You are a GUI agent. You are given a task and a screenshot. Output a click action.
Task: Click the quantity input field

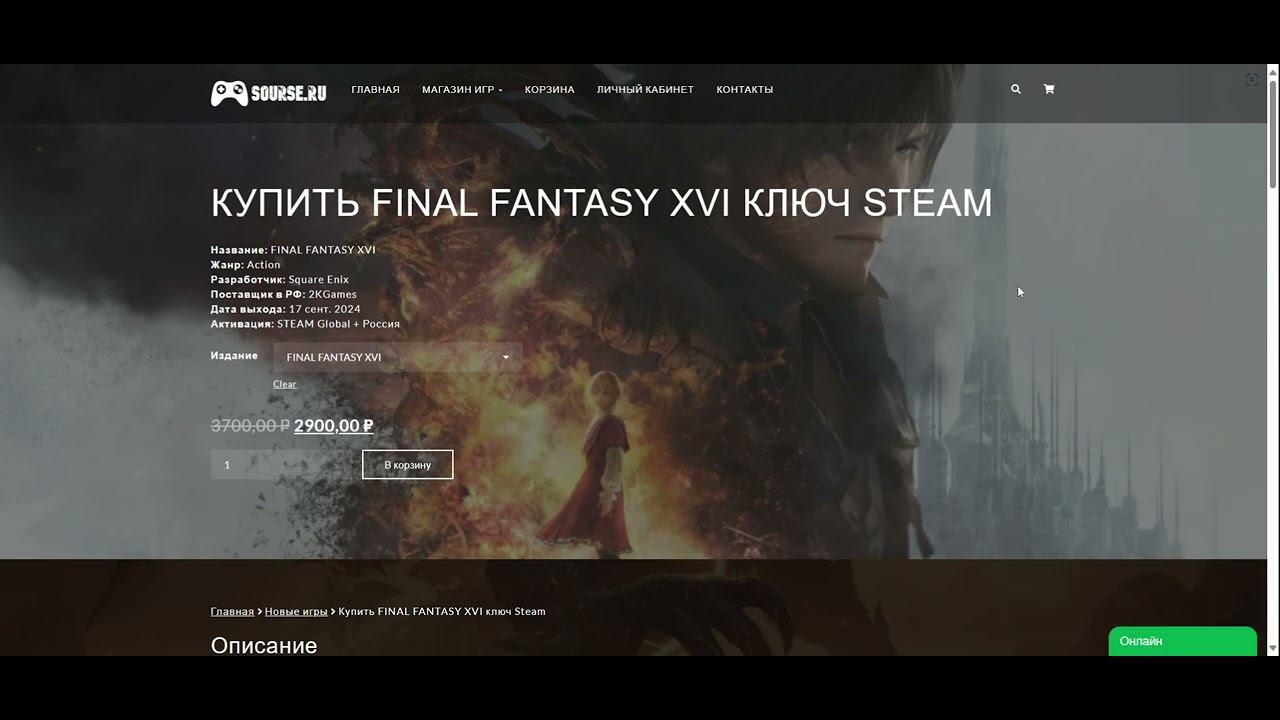coord(280,464)
